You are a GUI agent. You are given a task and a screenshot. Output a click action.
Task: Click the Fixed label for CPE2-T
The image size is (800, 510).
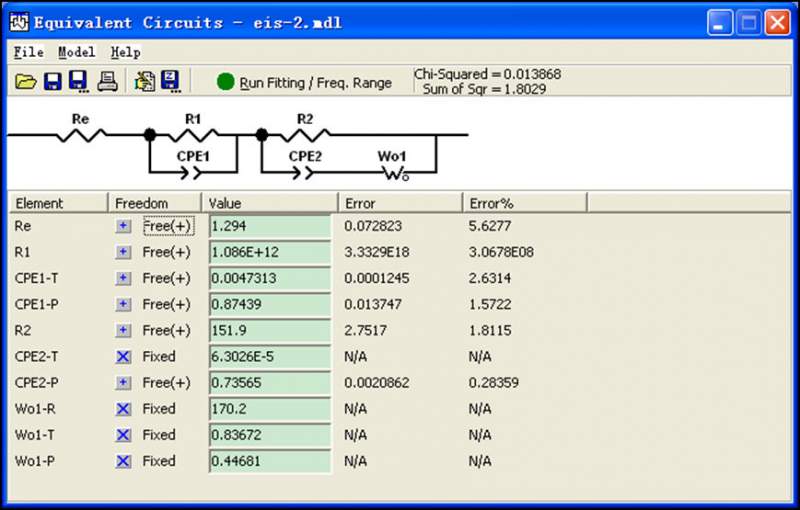159,356
